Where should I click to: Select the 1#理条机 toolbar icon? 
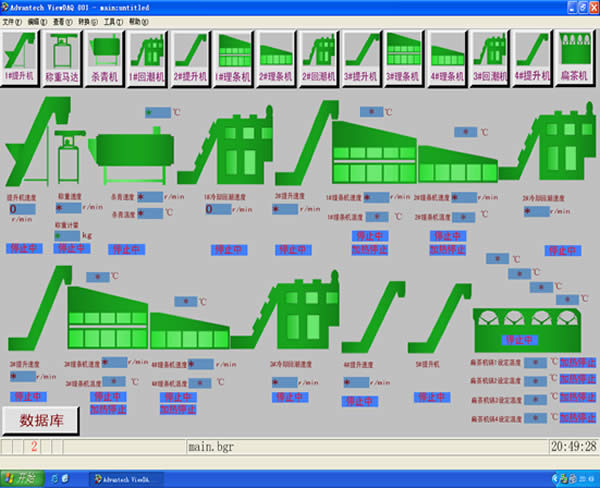234,55
